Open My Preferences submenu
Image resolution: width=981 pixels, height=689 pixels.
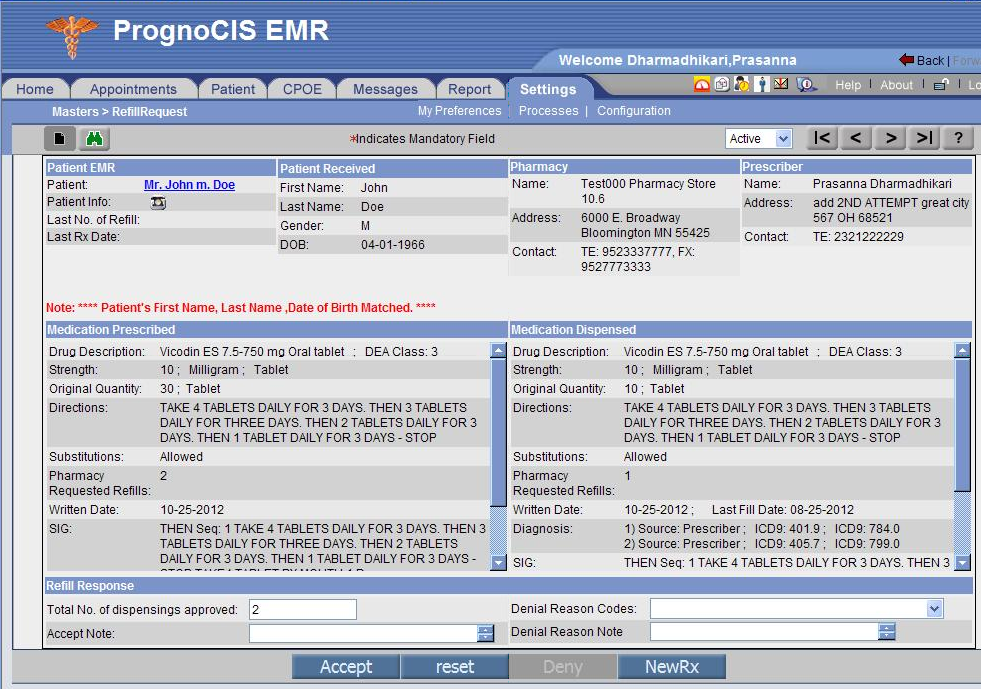[460, 111]
